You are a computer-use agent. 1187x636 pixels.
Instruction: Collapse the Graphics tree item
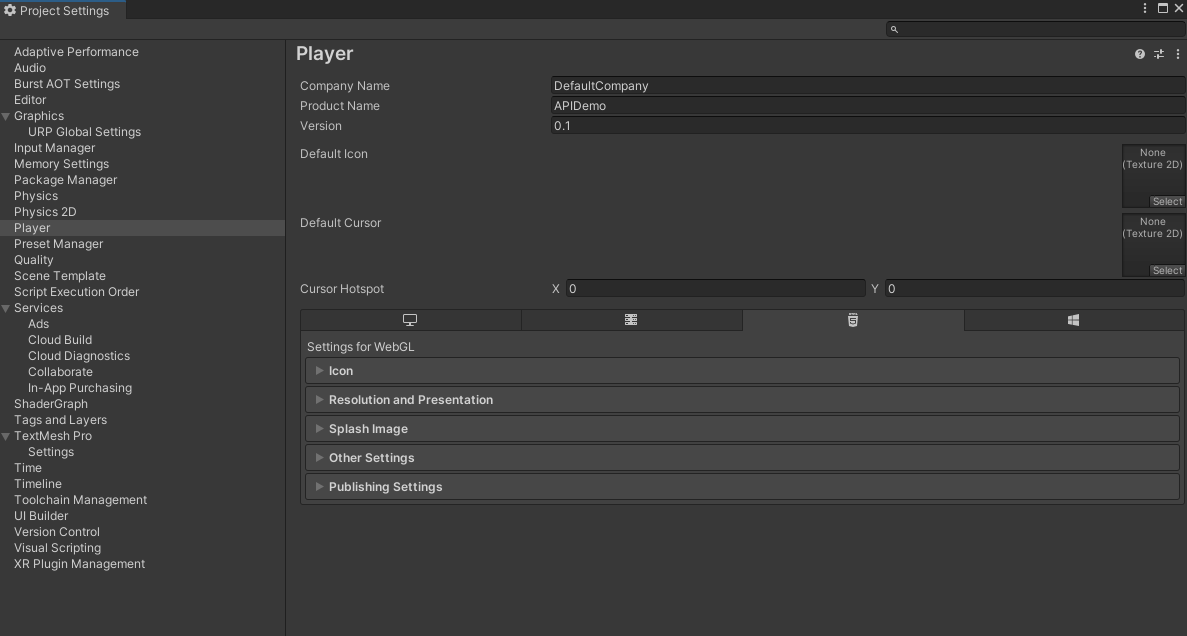[x=6, y=116]
